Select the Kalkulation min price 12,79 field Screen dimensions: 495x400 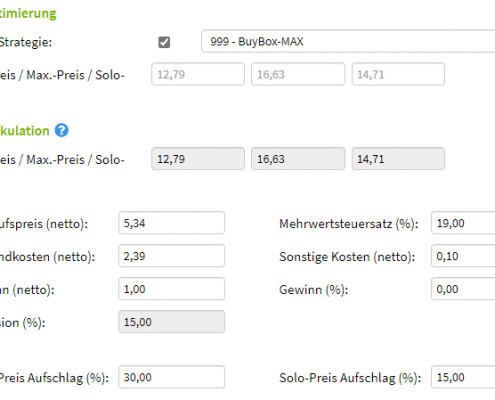click(x=198, y=159)
